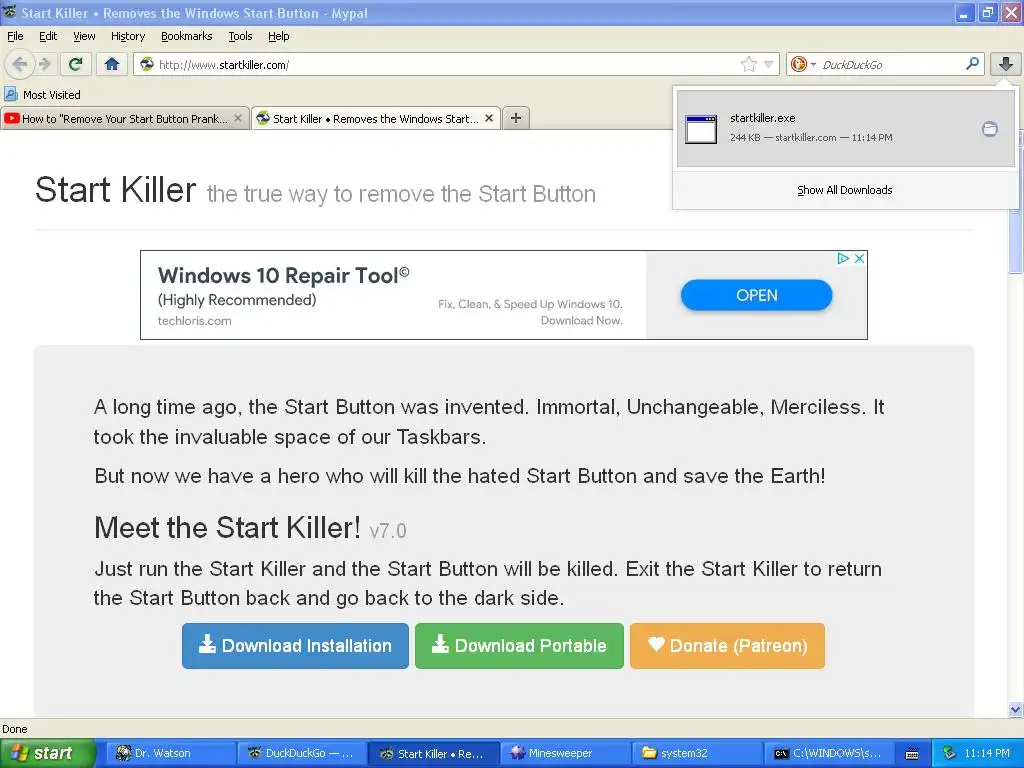This screenshot has height=768, width=1024.
Task: Expand the address bar history dropdown arrow
Action: [x=769, y=64]
